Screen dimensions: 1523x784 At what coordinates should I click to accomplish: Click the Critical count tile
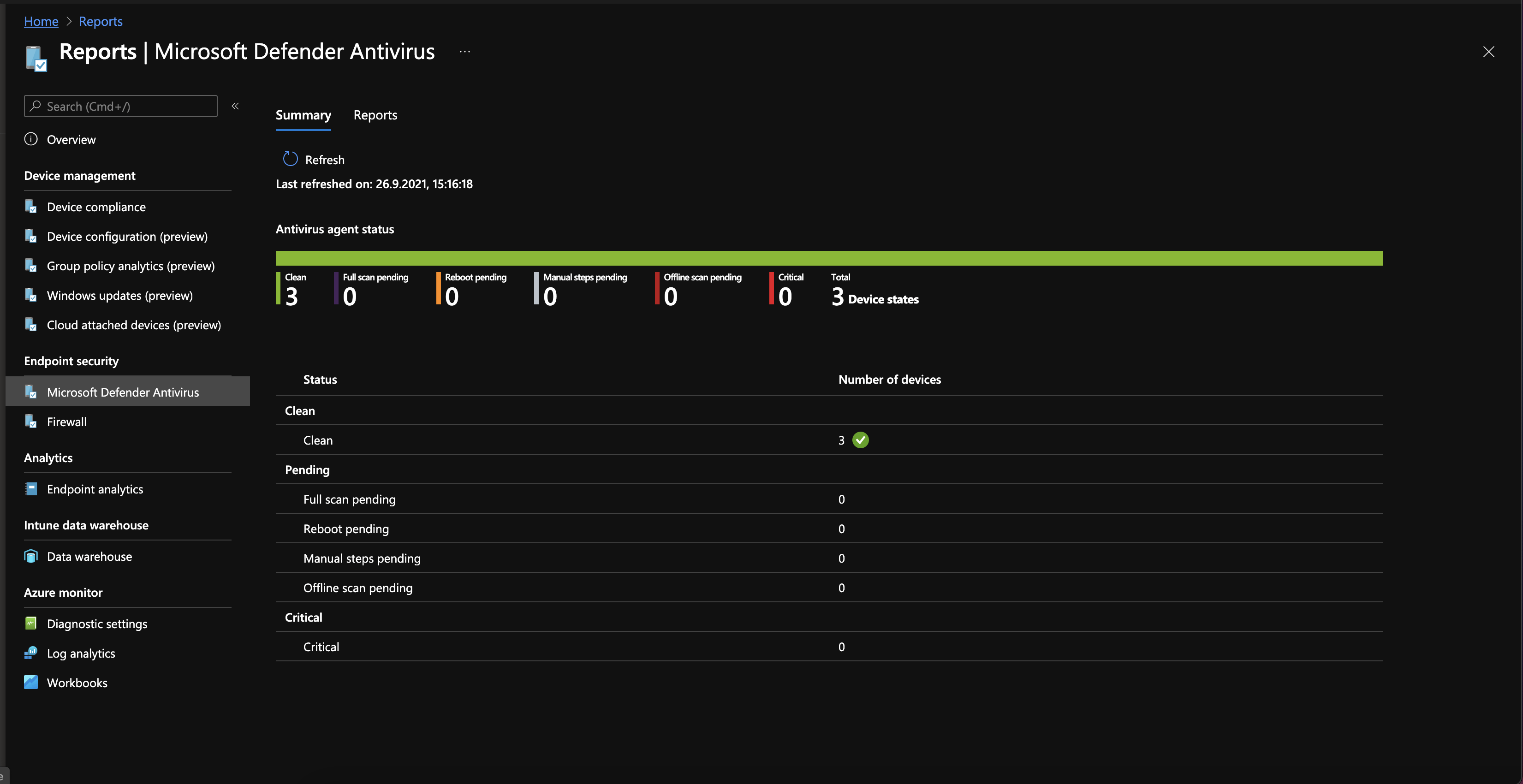[x=787, y=289]
